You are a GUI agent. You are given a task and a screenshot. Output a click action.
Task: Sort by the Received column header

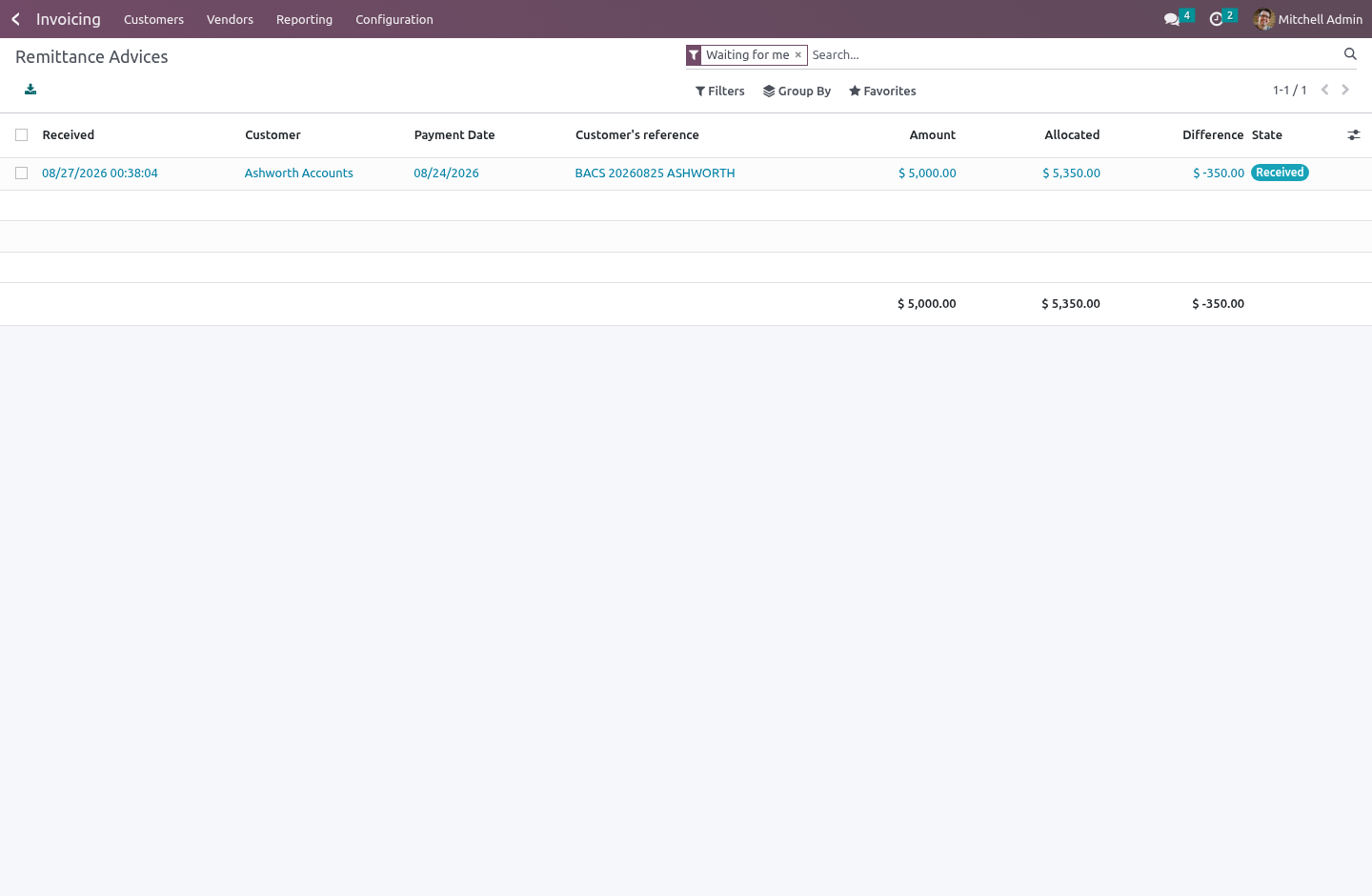(x=69, y=135)
